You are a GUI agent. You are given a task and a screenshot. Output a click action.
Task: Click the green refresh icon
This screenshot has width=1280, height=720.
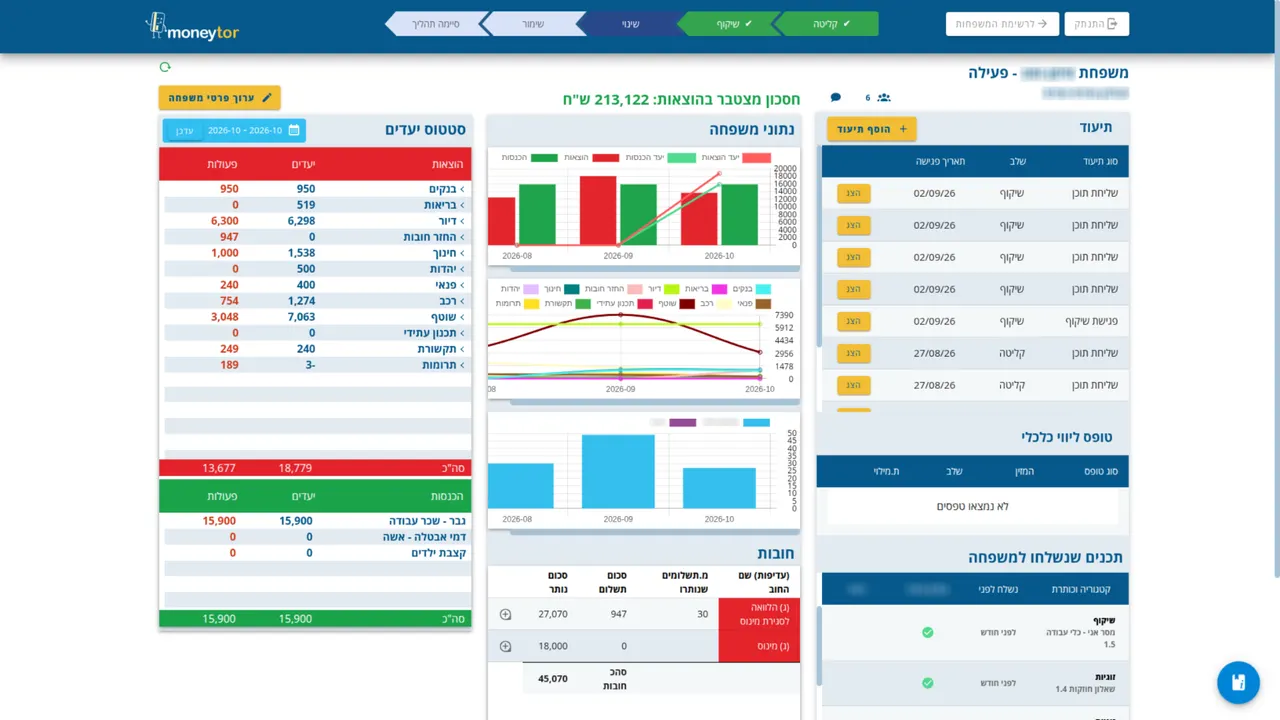tap(165, 67)
